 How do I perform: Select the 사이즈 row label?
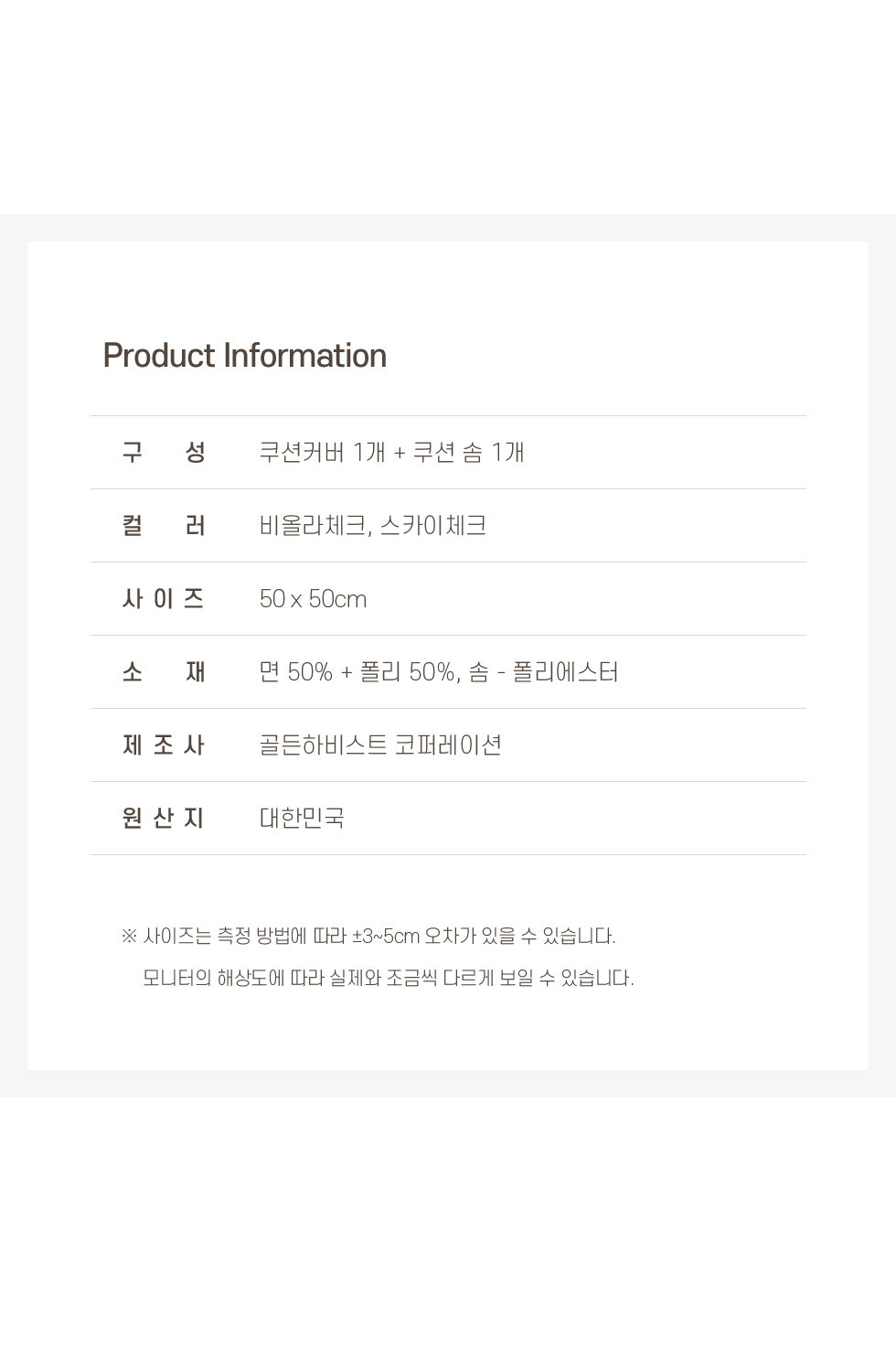point(164,599)
